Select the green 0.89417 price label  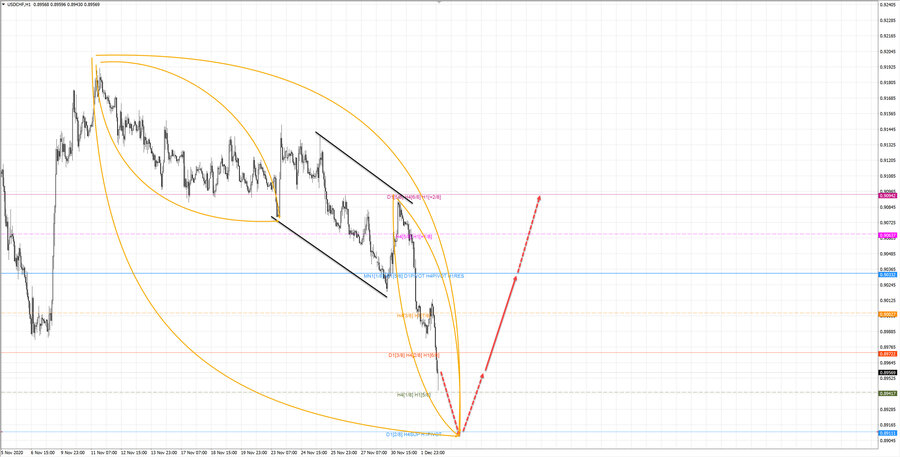coord(887,393)
